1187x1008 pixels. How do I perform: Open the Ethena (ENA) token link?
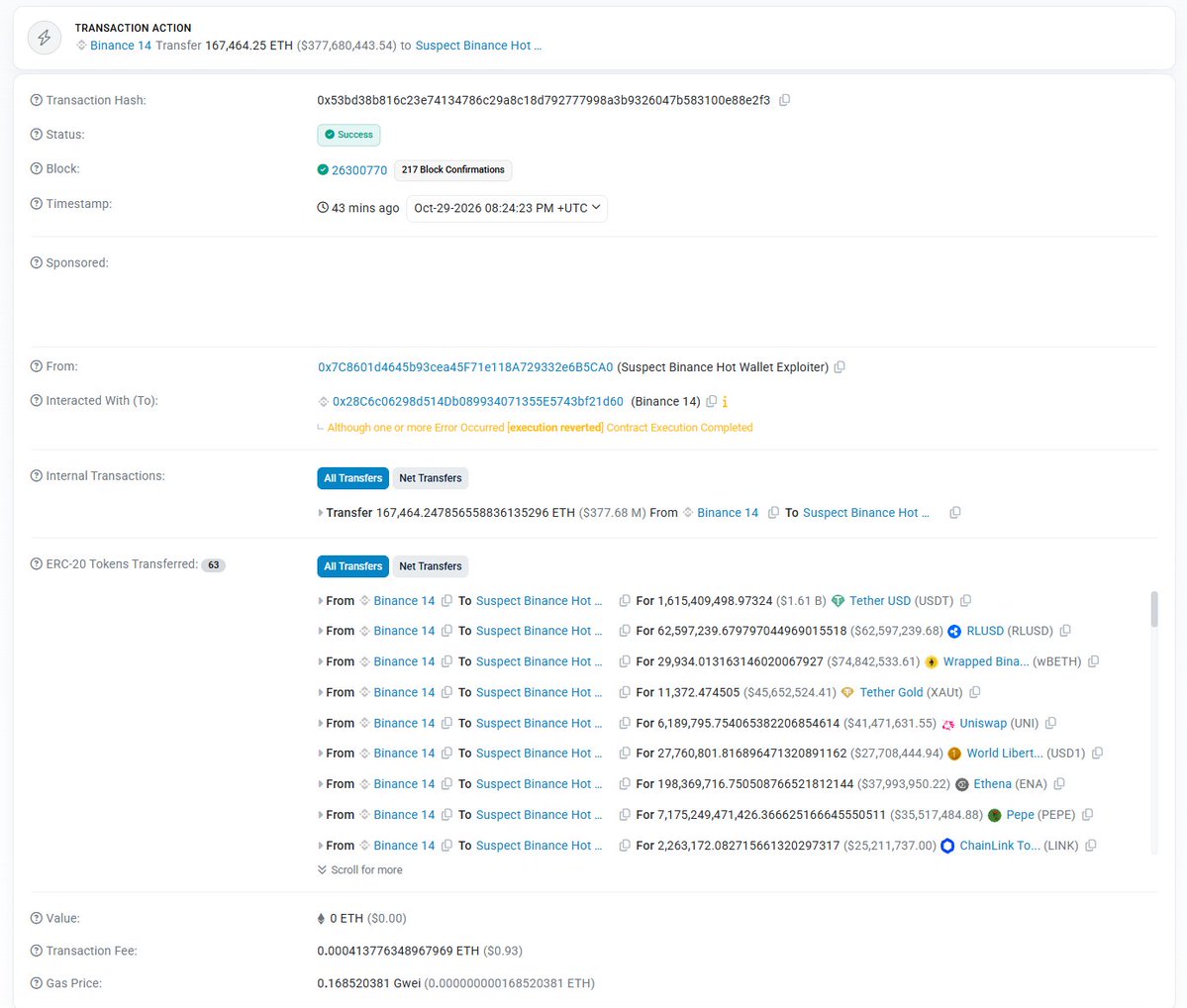[992, 784]
